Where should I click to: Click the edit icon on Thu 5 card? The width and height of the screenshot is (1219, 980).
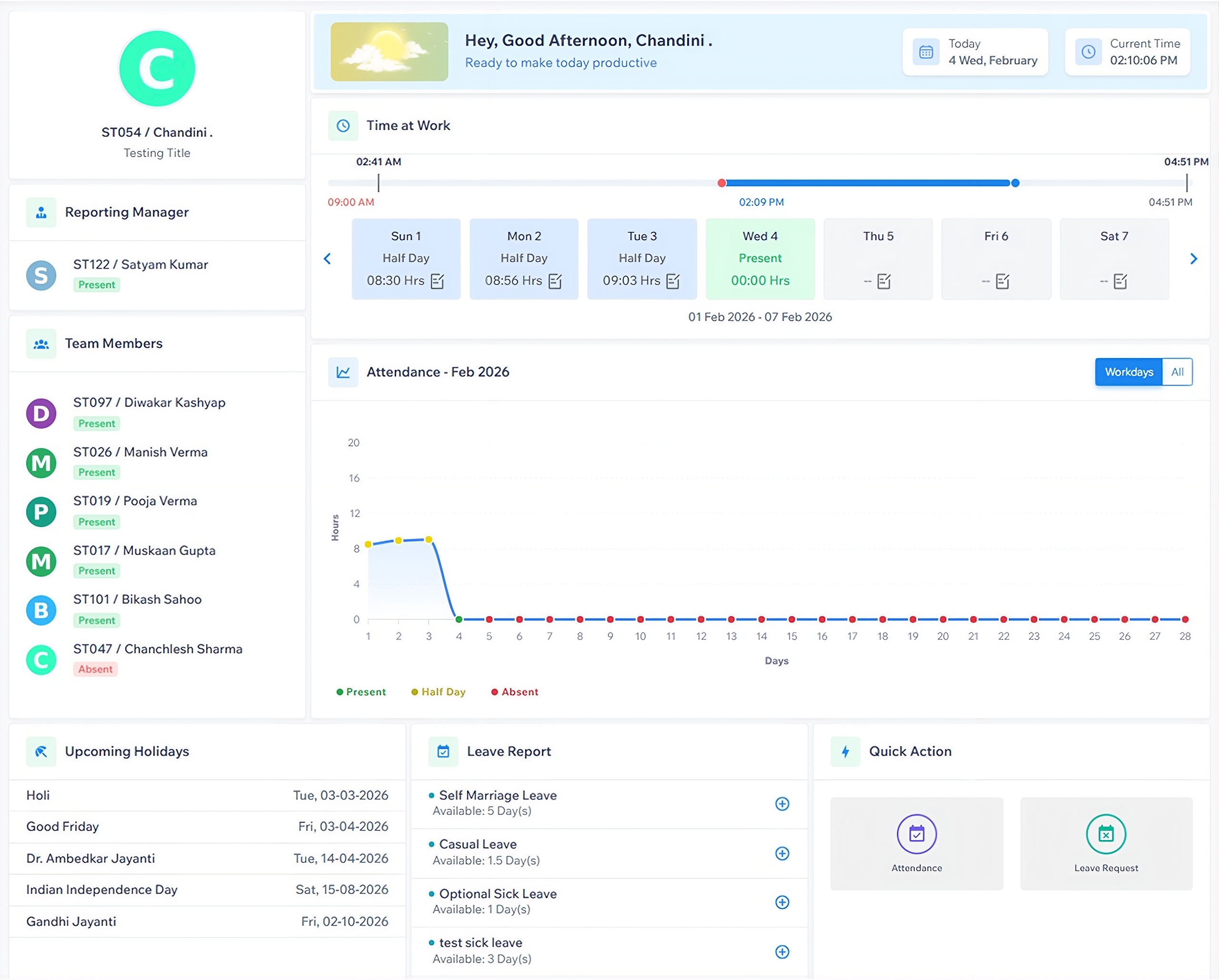click(x=884, y=281)
